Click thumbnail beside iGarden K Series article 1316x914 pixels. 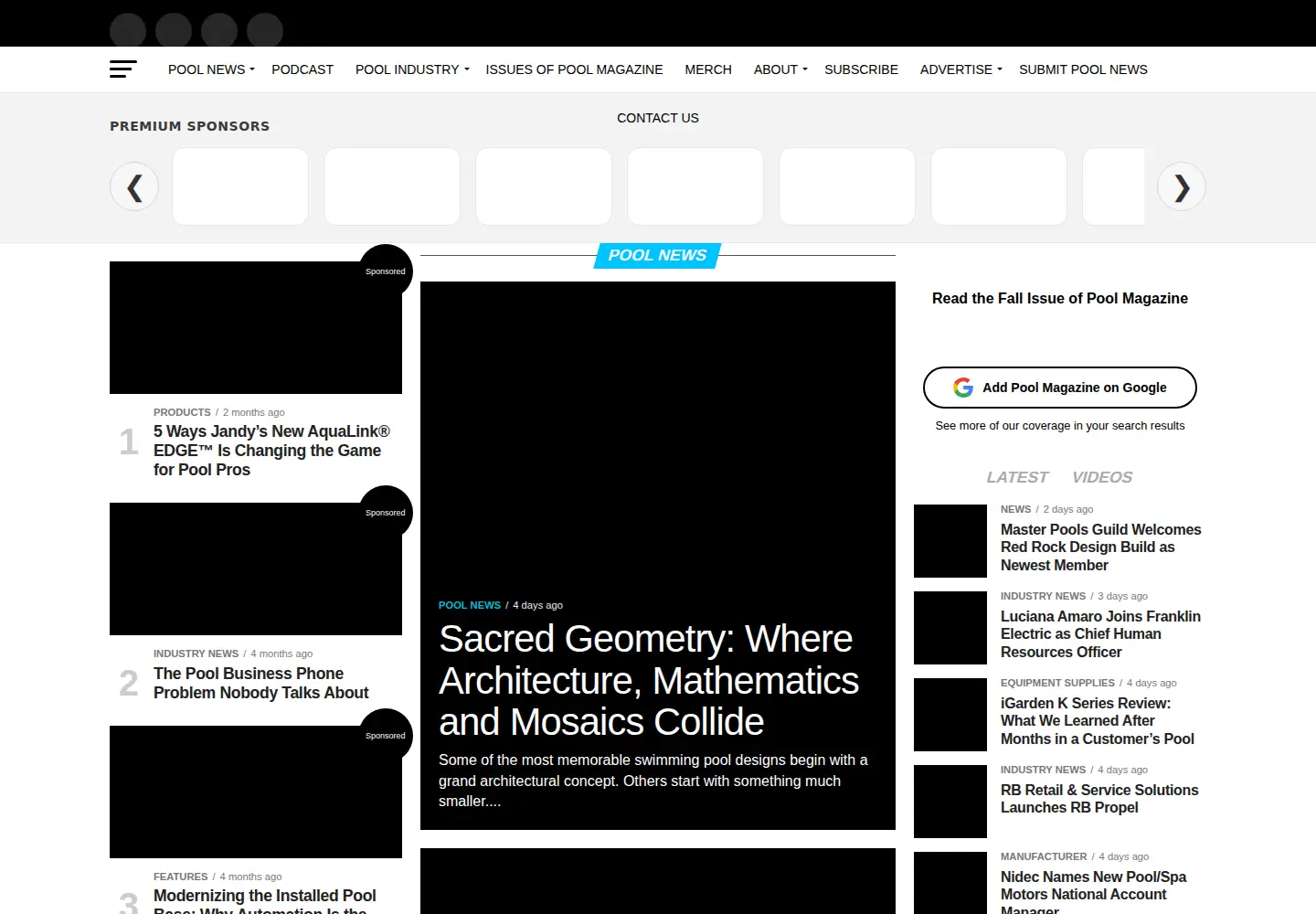(950, 715)
